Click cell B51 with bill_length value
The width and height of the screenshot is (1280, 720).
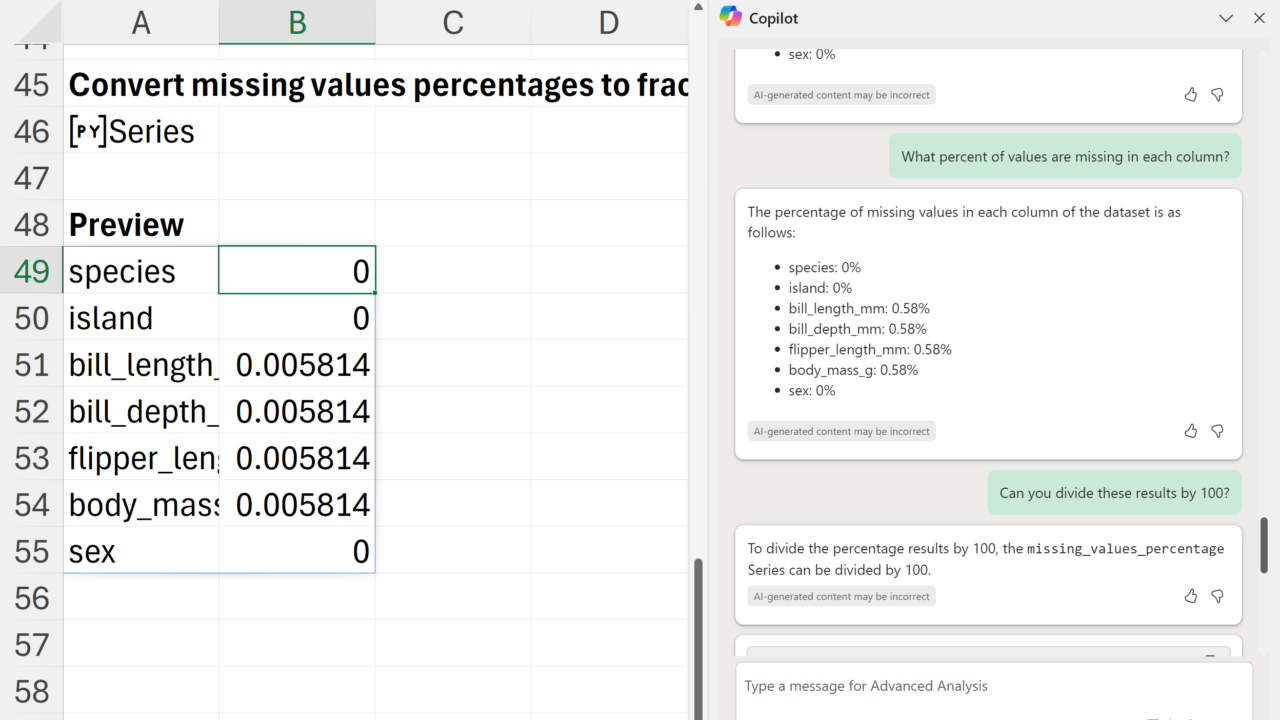(297, 365)
